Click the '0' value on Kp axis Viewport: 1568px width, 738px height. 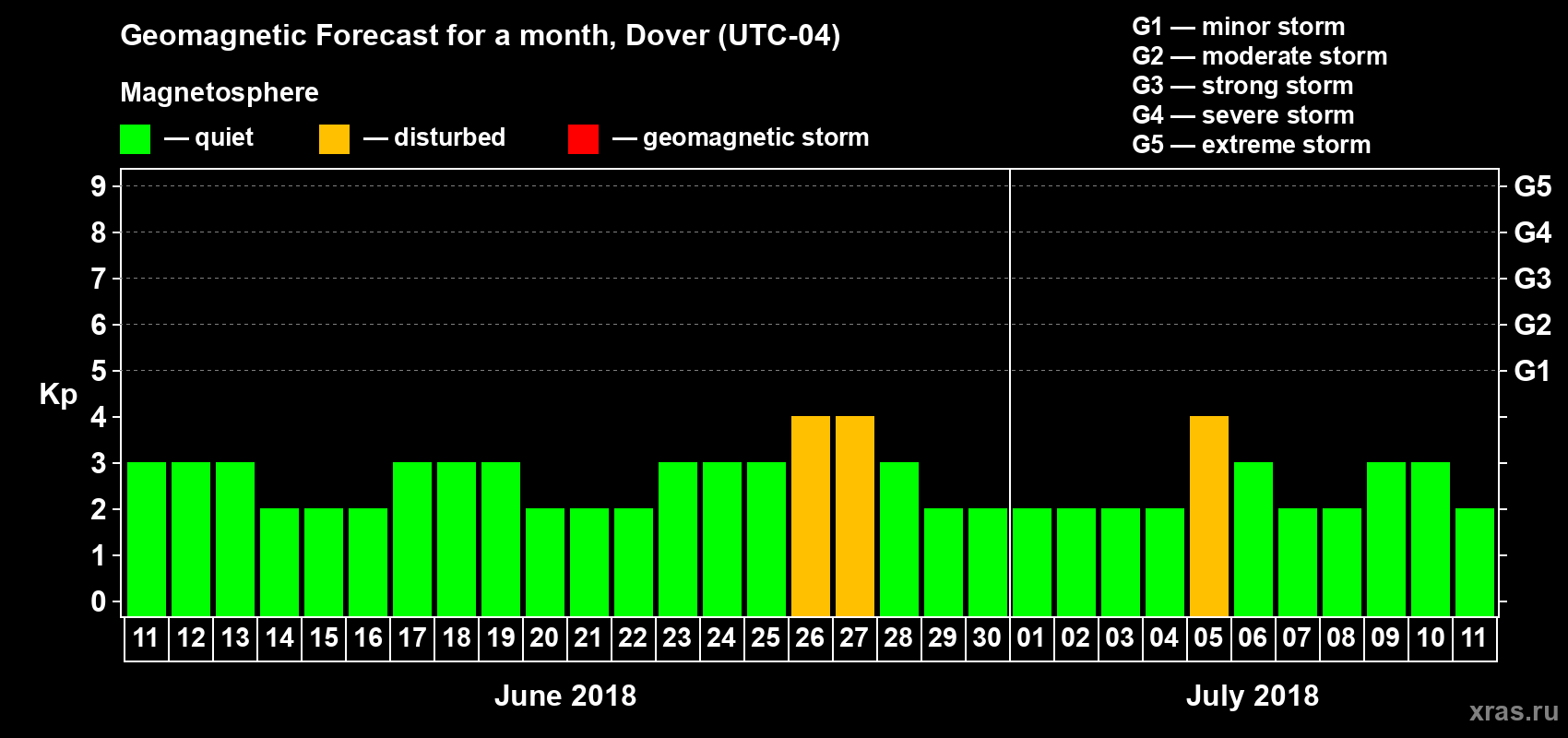click(x=99, y=601)
